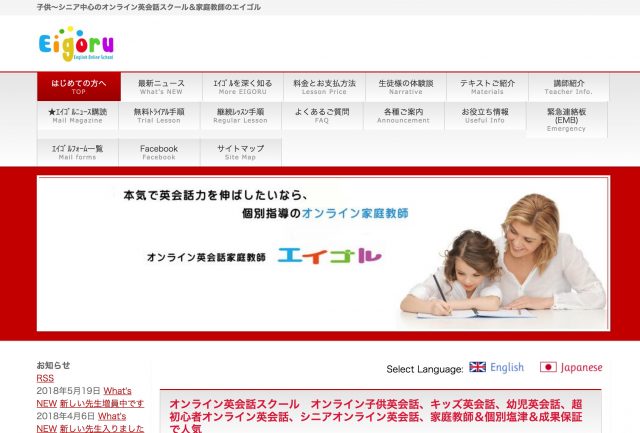This screenshot has width=640, height=433.
Task: Open the 新しい先生増員中です news link
Action: click(x=102, y=404)
